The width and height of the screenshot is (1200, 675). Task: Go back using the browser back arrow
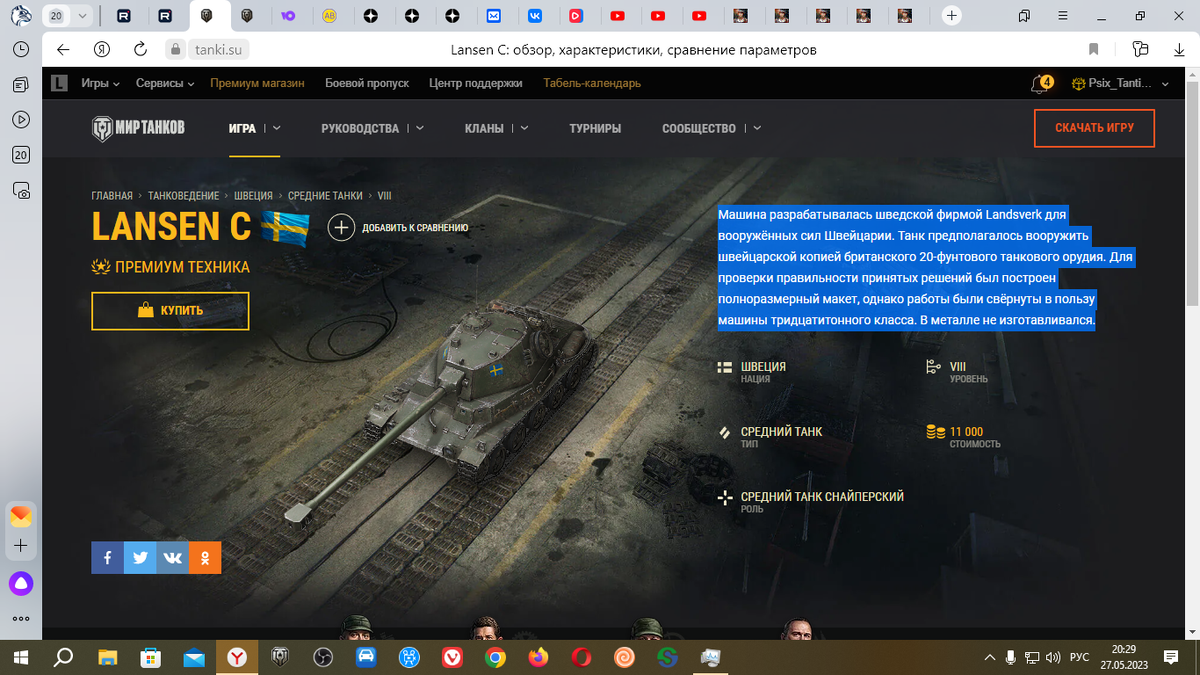(x=63, y=50)
